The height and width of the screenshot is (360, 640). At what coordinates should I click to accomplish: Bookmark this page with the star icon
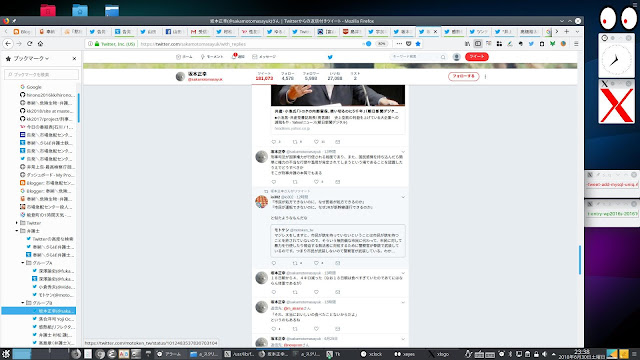pyautogui.click(x=418, y=44)
